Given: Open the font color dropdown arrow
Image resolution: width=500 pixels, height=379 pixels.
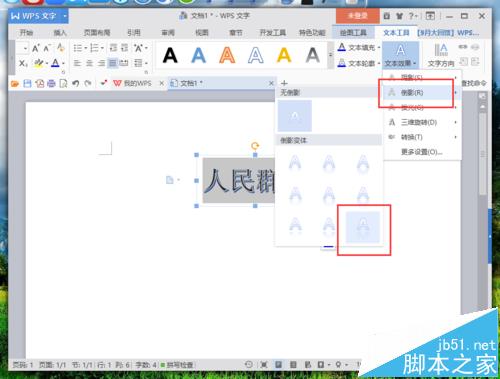Looking at the screenshot, I should [63, 63].
